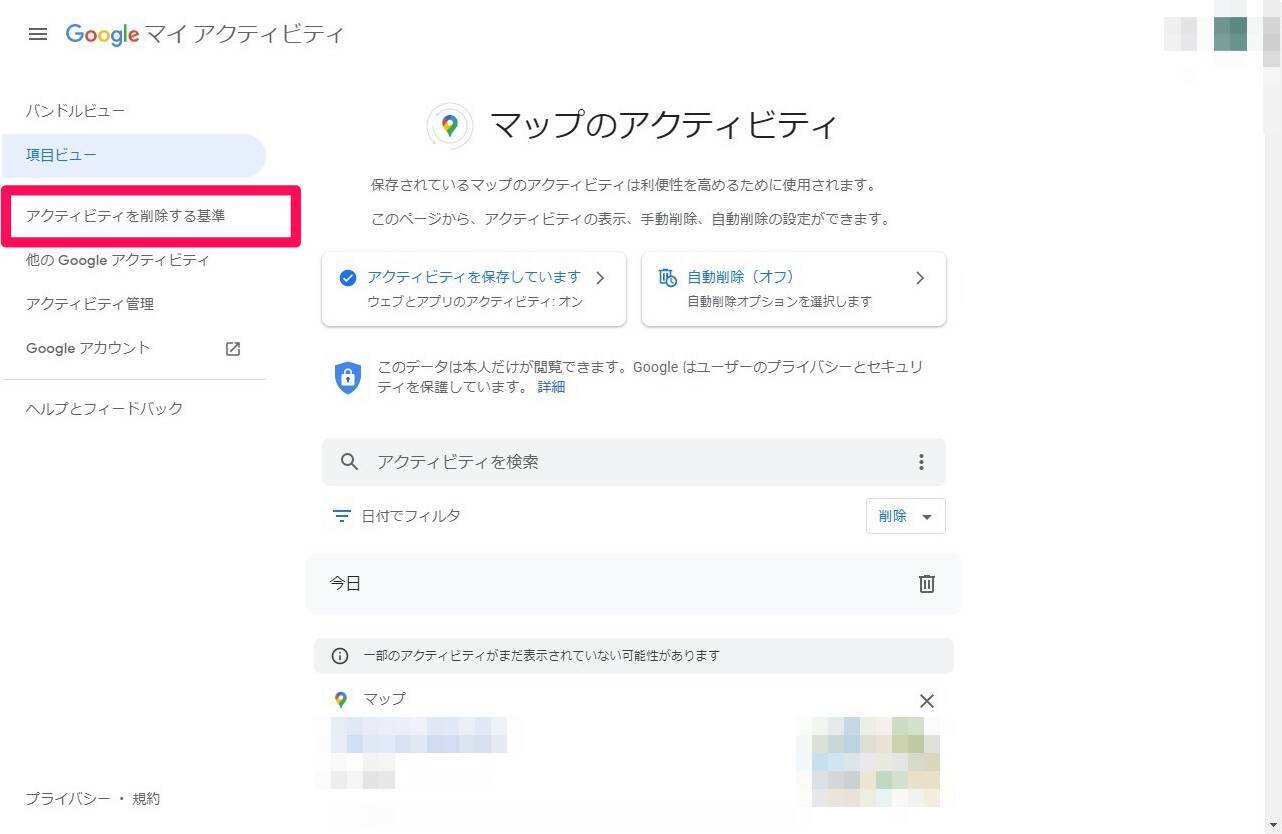
Task: Click the info icon in the notice banner
Action: [340, 656]
